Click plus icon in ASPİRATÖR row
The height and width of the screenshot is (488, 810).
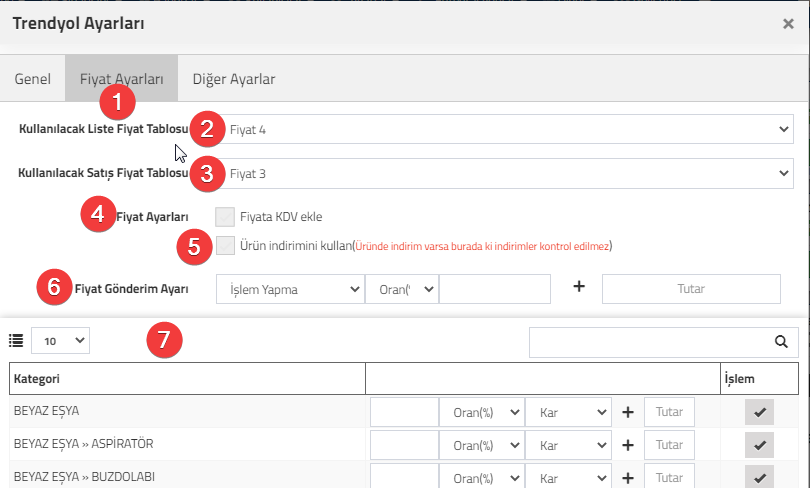(628, 445)
